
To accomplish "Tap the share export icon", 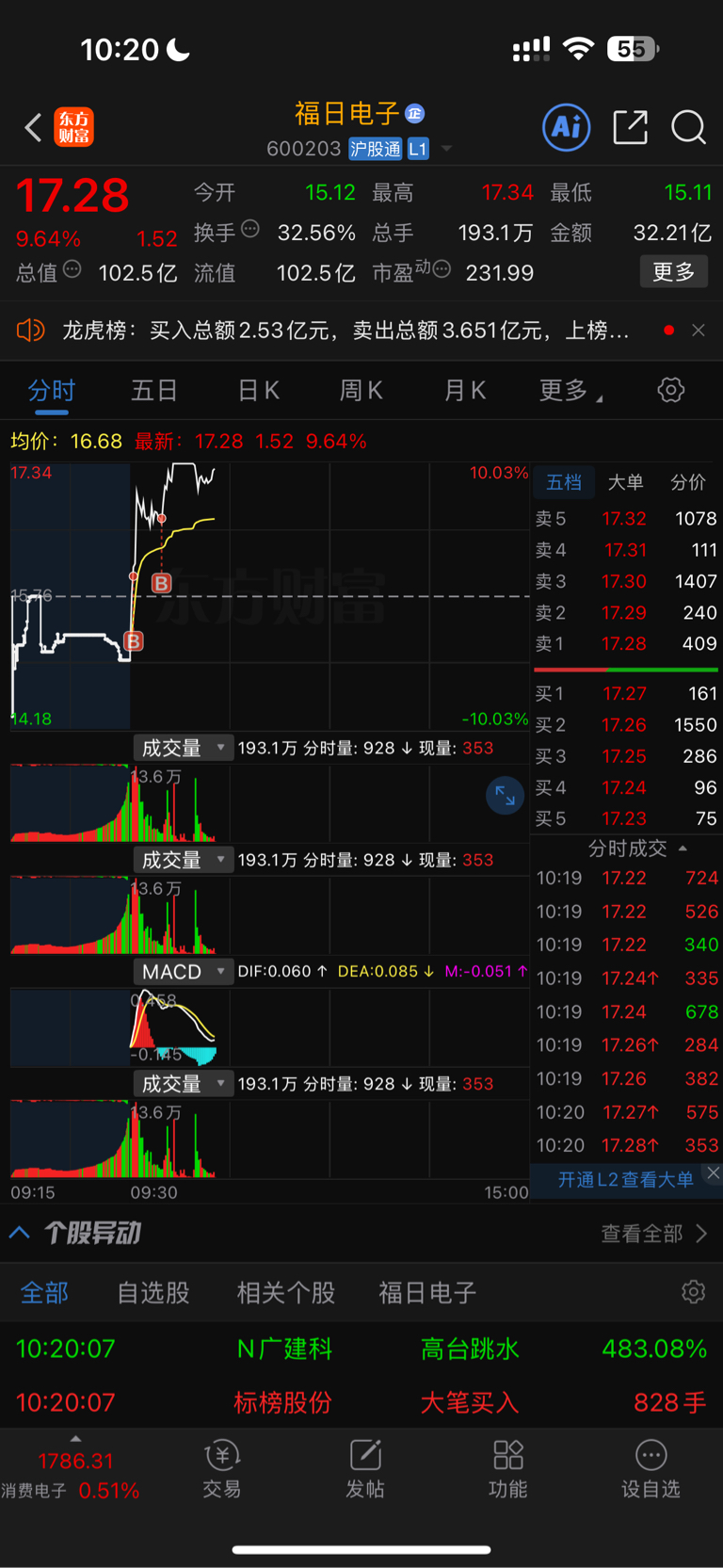I will tap(630, 127).
